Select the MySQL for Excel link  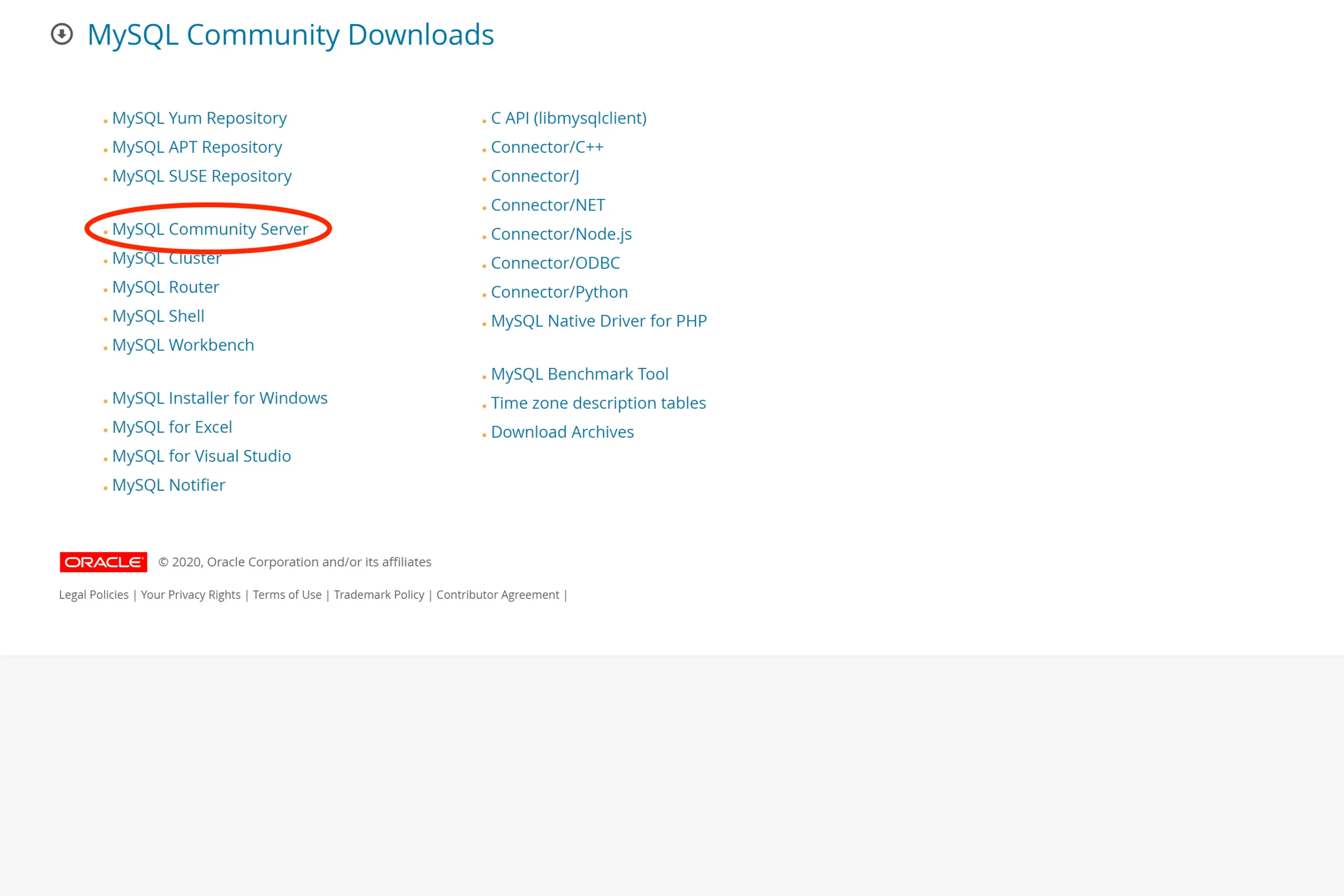tap(172, 427)
